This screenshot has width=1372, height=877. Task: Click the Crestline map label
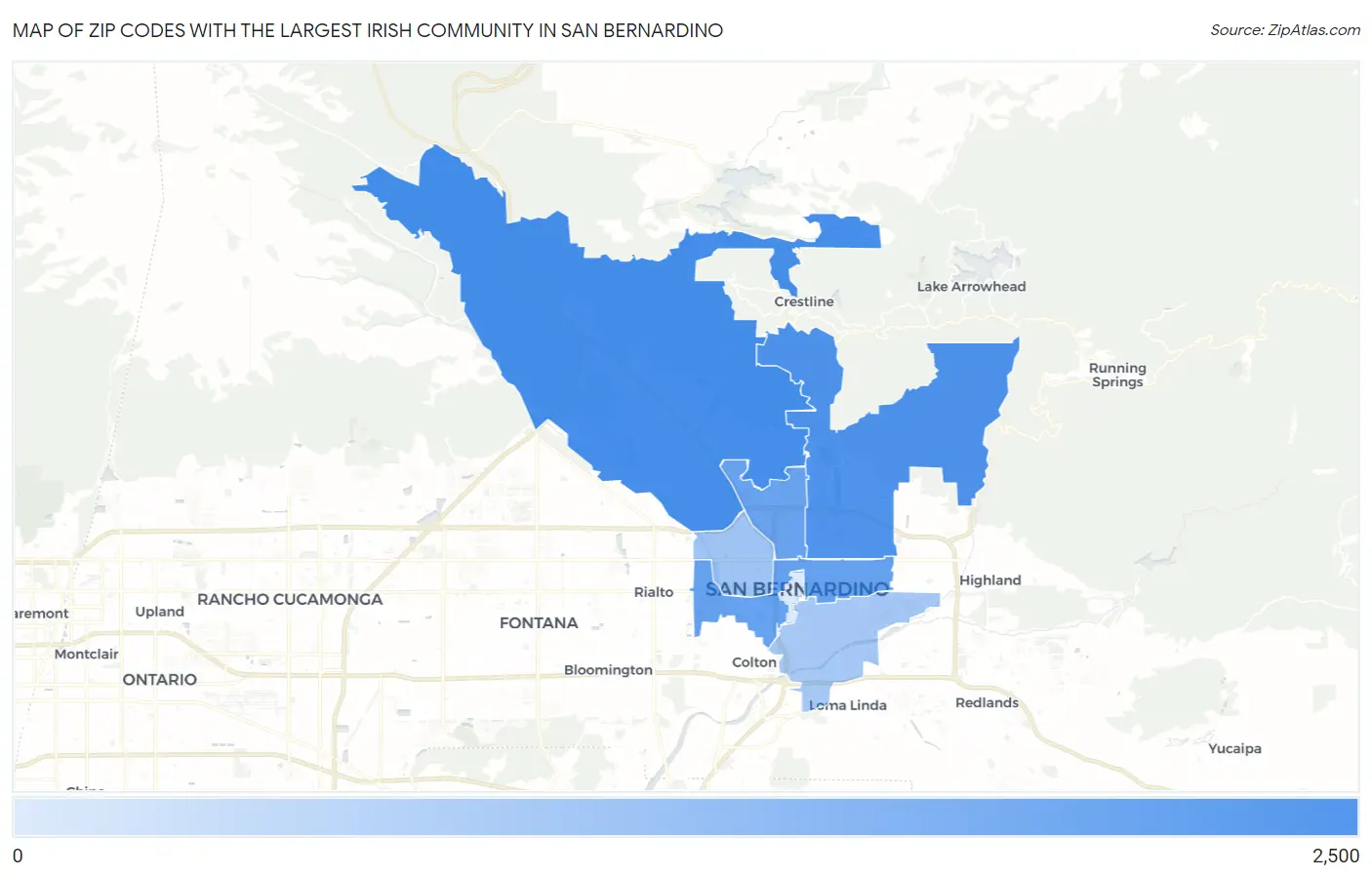pos(804,301)
